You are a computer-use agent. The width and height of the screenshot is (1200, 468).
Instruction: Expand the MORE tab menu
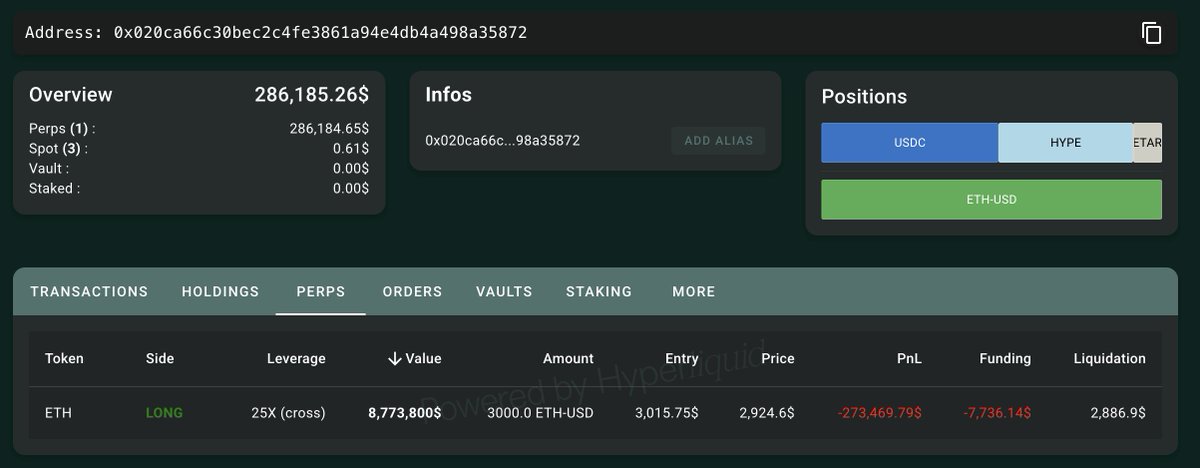[x=693, y=292]
